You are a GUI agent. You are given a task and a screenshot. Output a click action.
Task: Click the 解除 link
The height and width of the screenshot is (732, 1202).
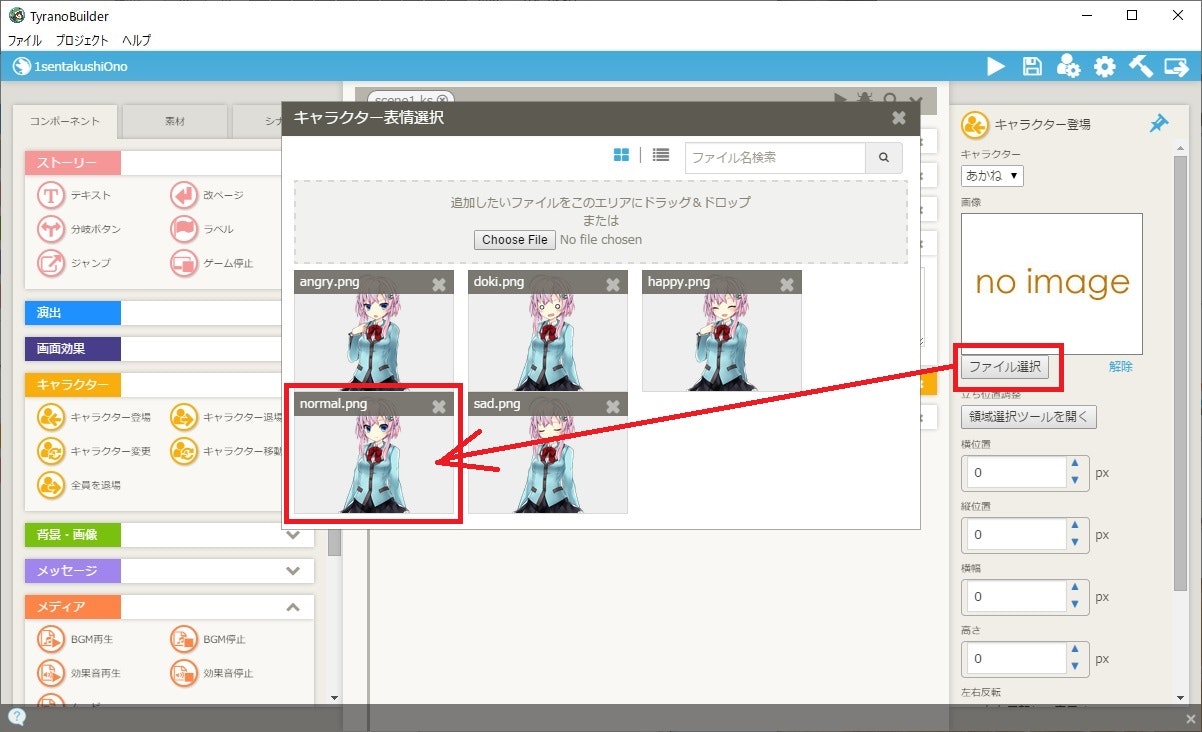click(x=1121, y=367)
